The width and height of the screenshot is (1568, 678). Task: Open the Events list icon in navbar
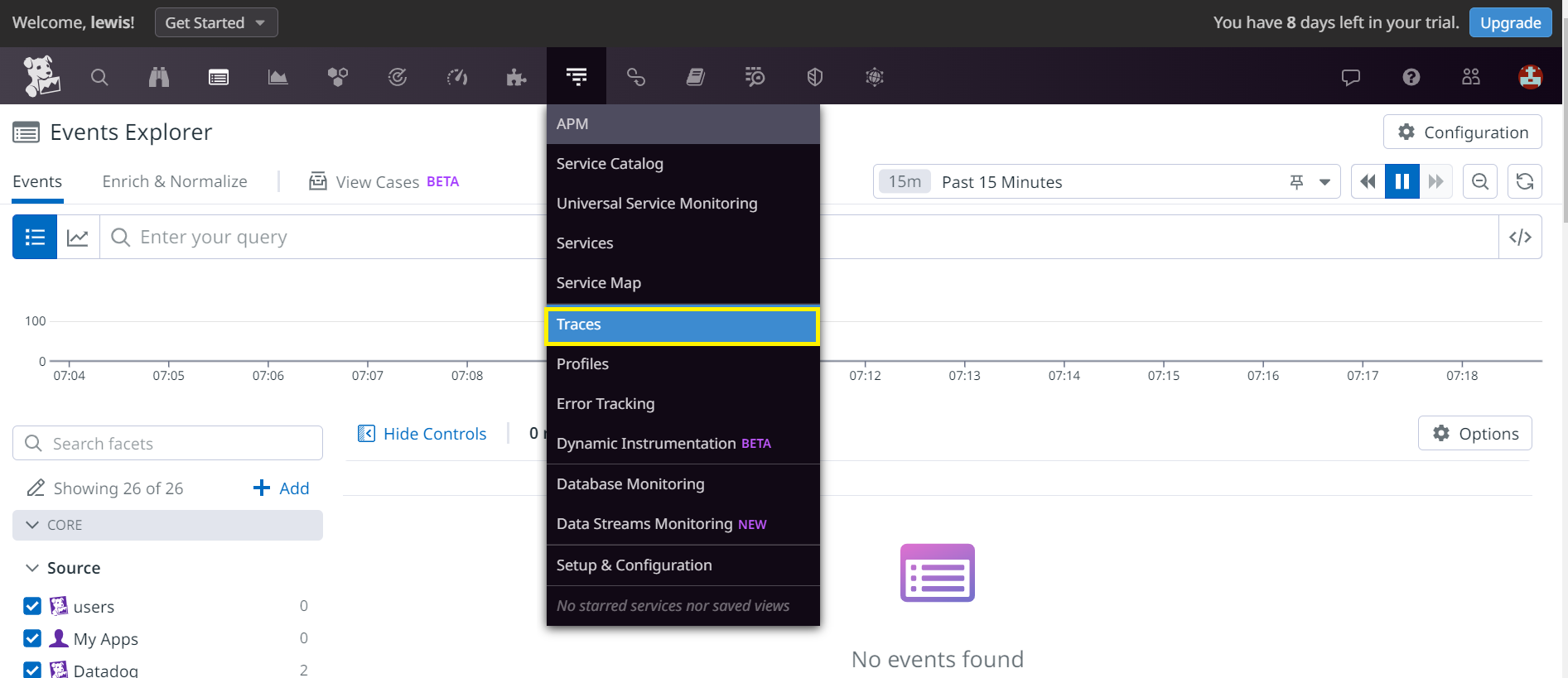[x=219, y=77]
